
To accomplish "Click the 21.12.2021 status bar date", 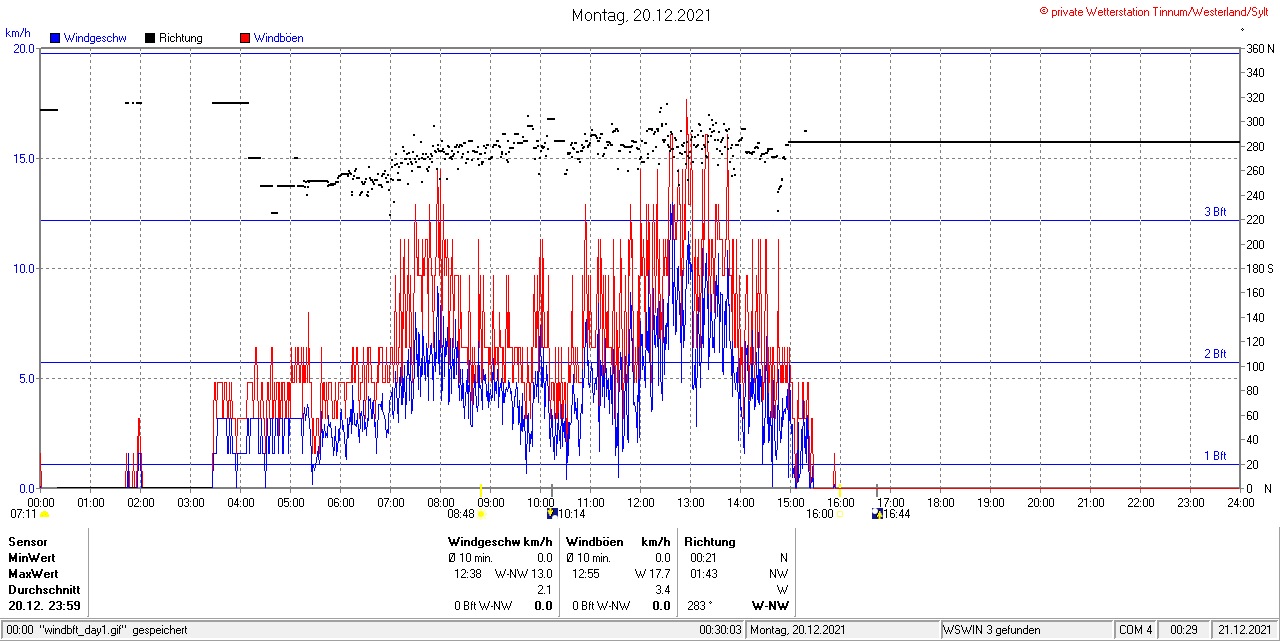I will 1243,630.
